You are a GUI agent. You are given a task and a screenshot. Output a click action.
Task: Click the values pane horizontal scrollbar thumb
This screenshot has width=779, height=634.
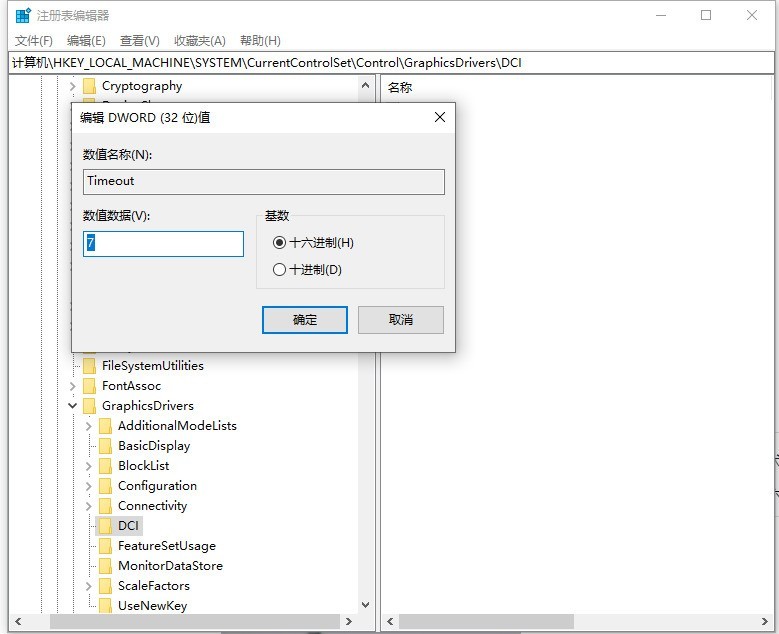[486, 621]
